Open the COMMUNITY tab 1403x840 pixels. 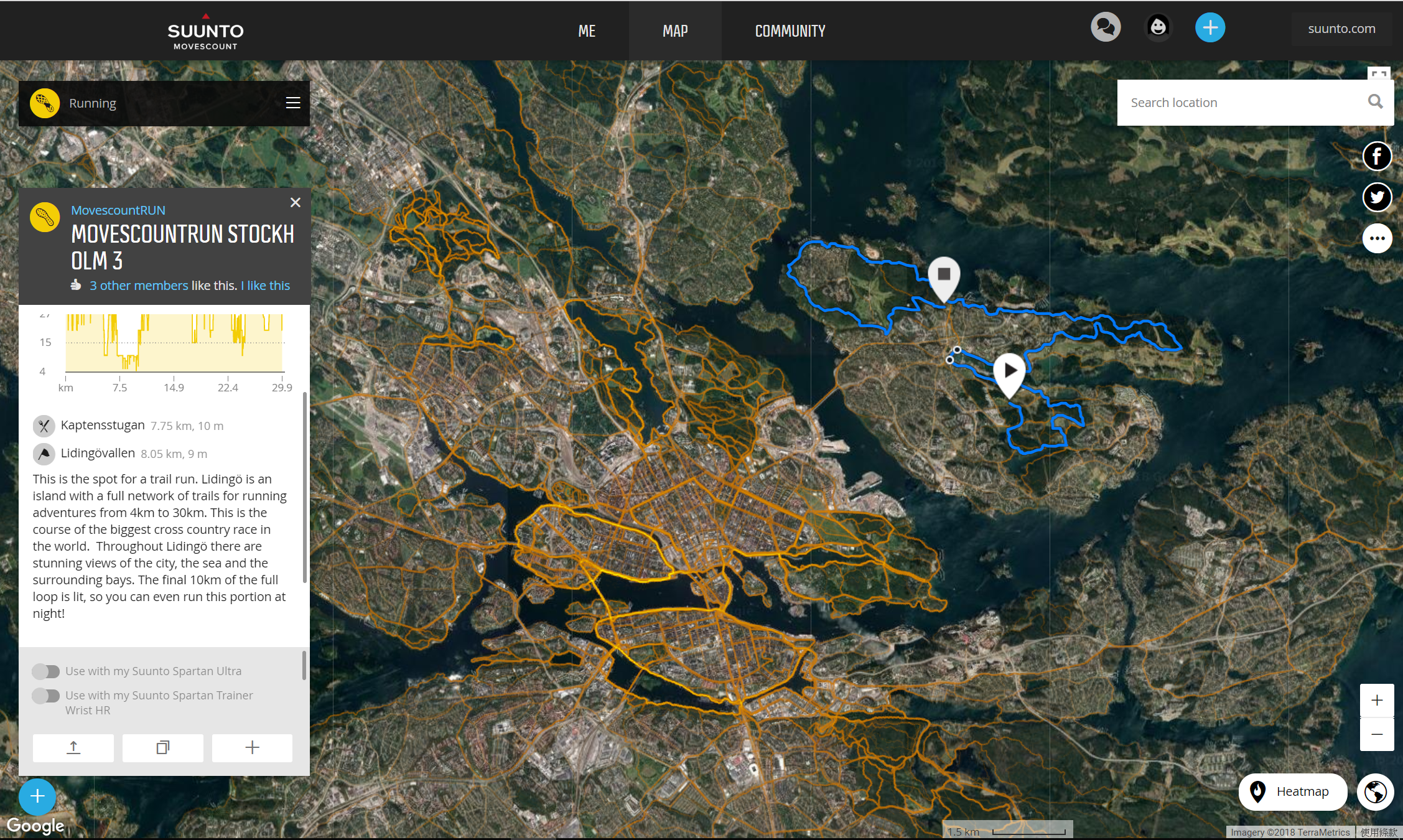[x=790, y=31]
